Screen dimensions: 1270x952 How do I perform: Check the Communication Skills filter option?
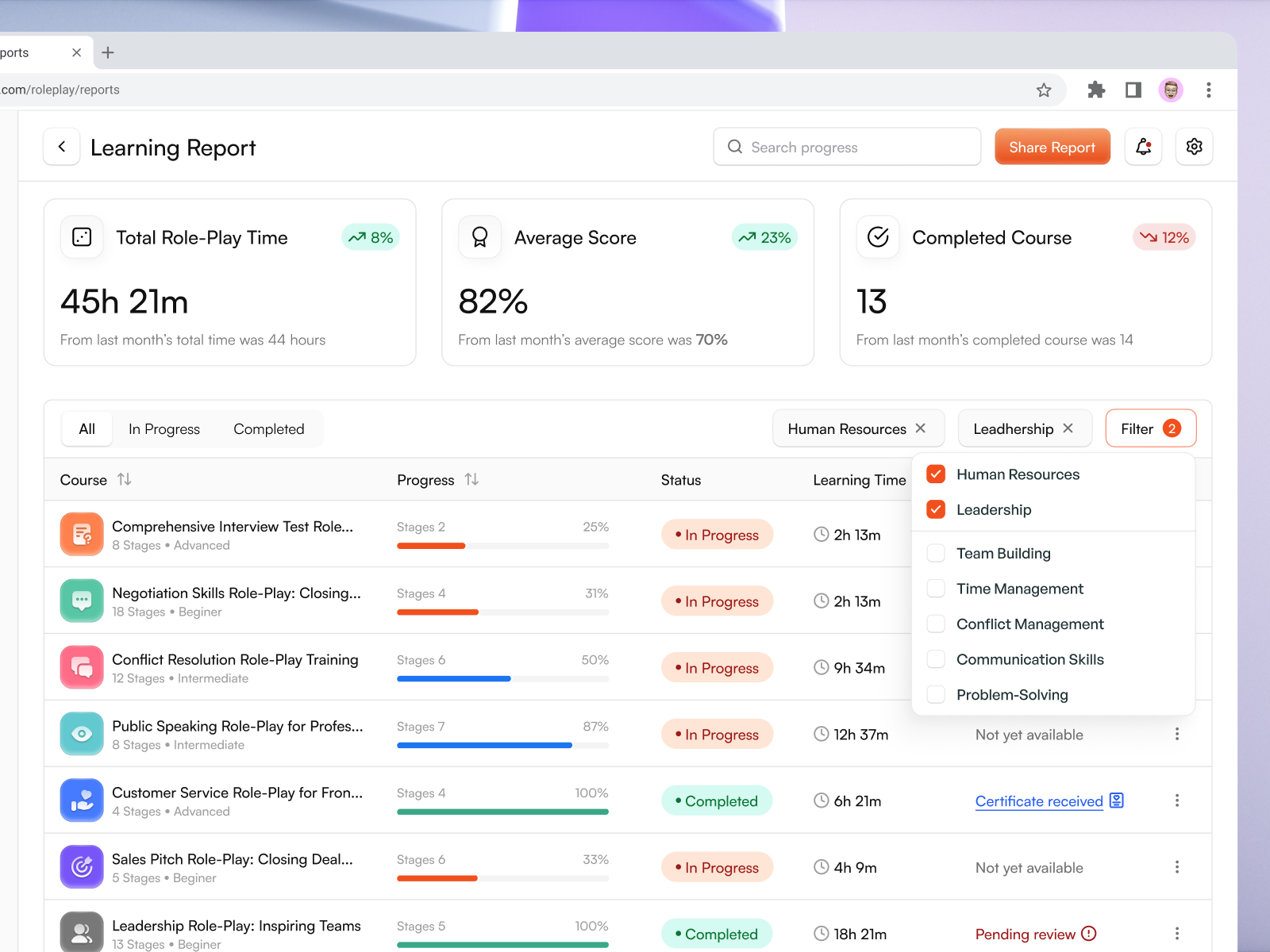point(936,658)
